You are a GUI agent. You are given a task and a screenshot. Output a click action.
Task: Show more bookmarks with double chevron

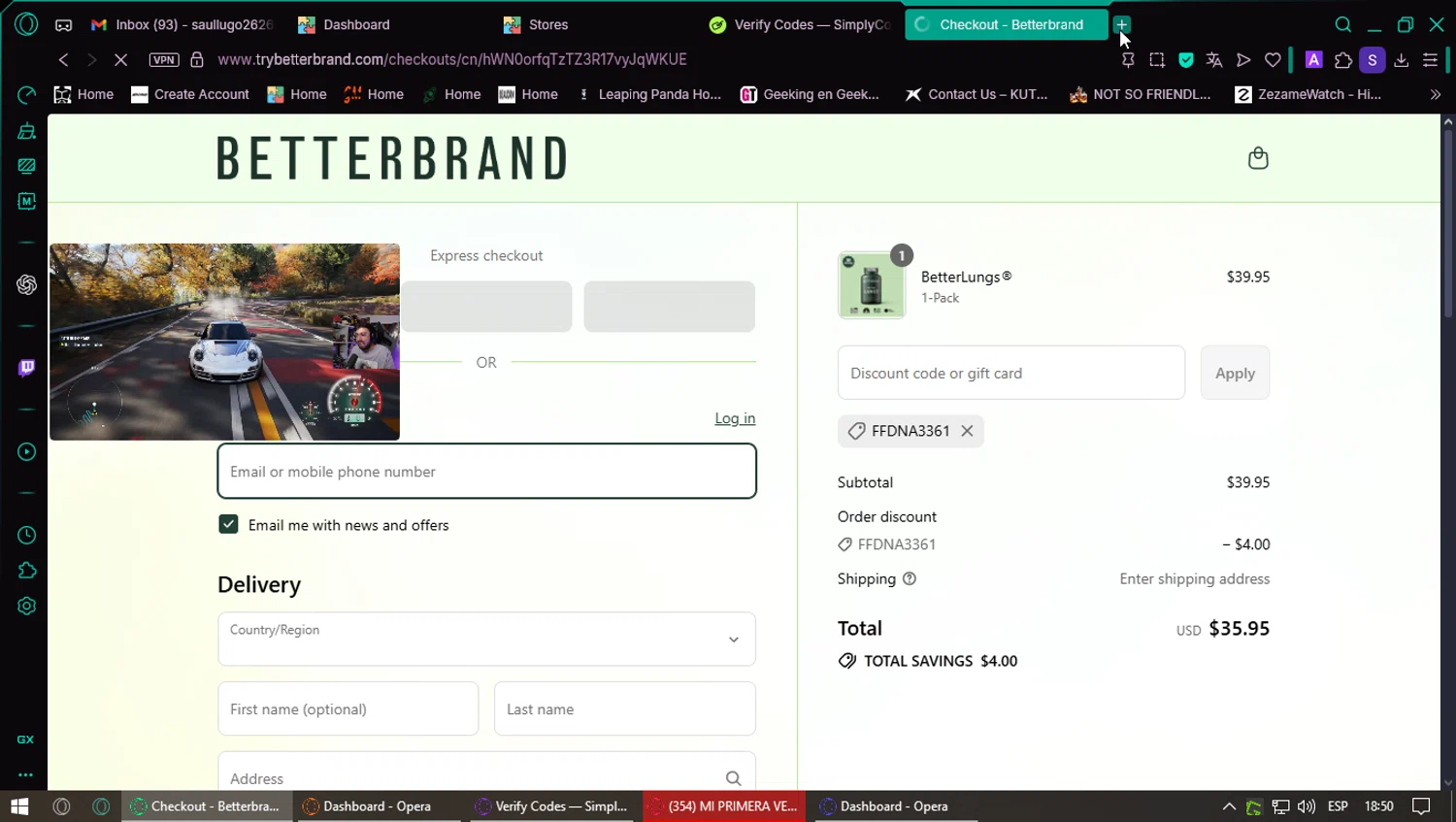pyautogui.click(x=1436, y=94)
